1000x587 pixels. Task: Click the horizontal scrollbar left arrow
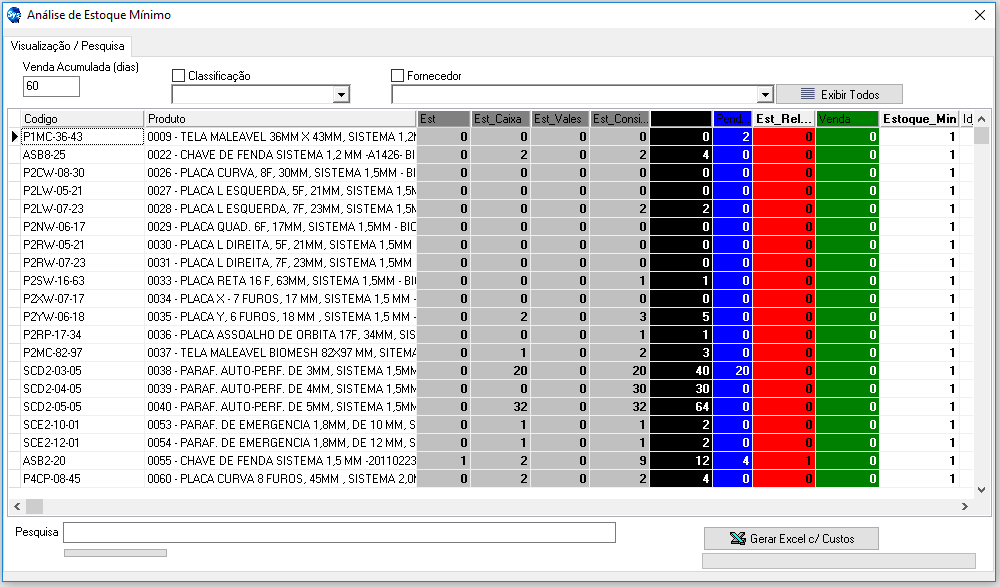click(14, 507)
